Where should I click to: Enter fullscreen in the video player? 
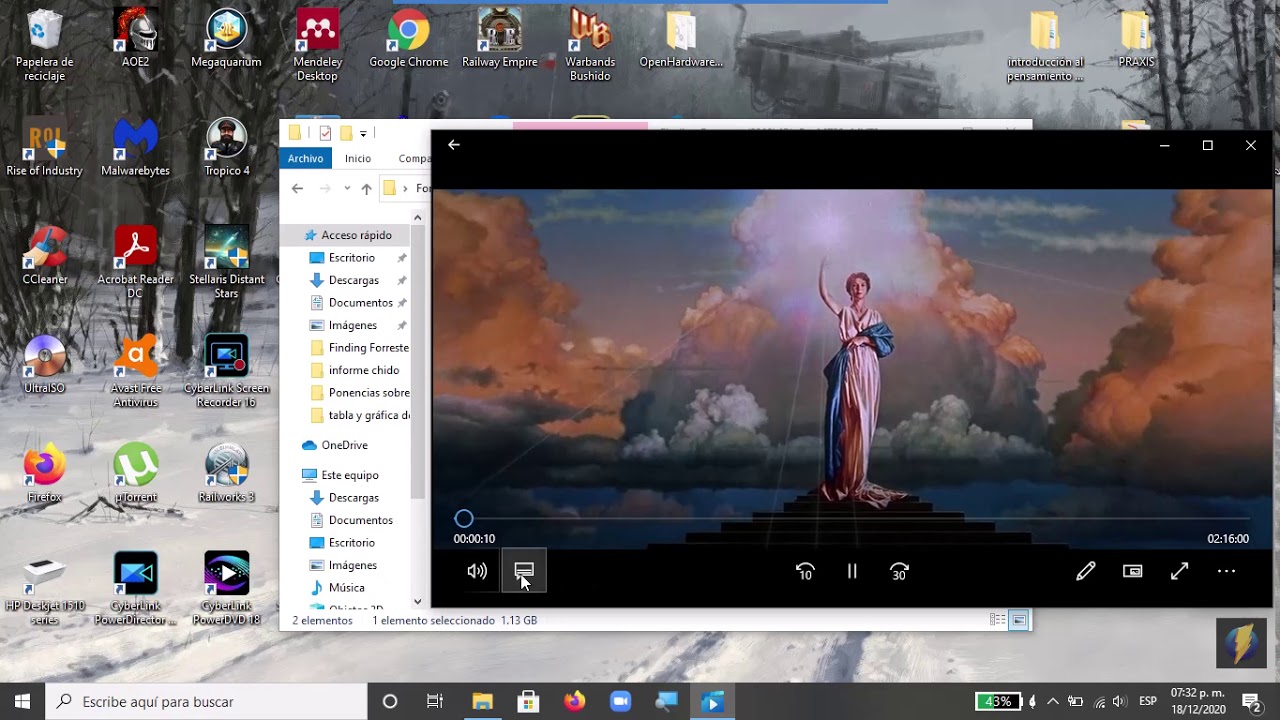[x=1179, y=571]
